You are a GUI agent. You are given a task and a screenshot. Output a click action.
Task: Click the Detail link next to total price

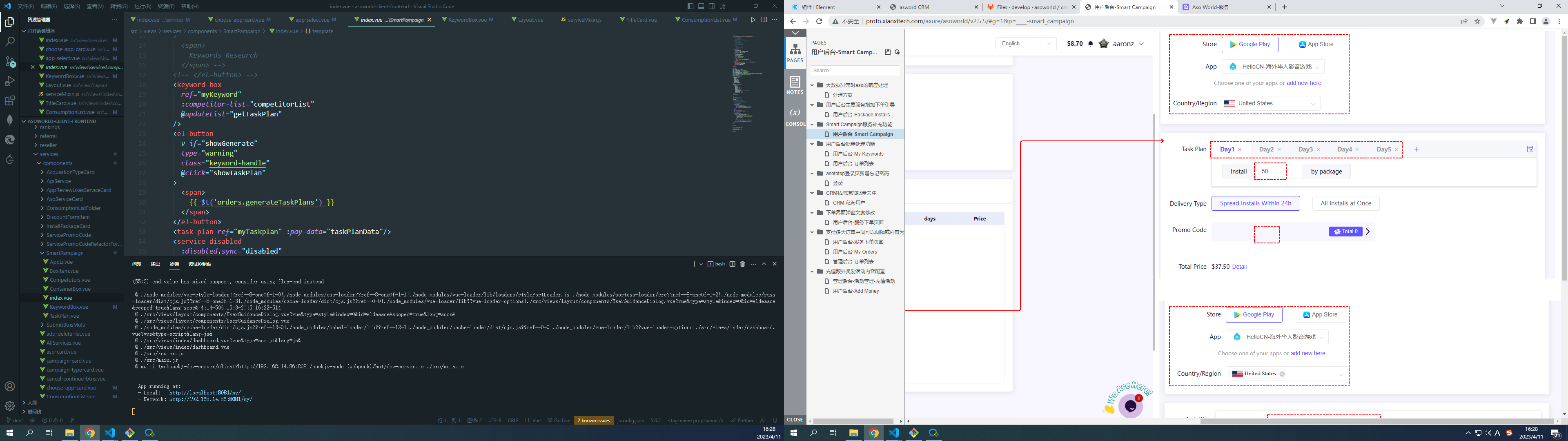[x=1239, y=267]
